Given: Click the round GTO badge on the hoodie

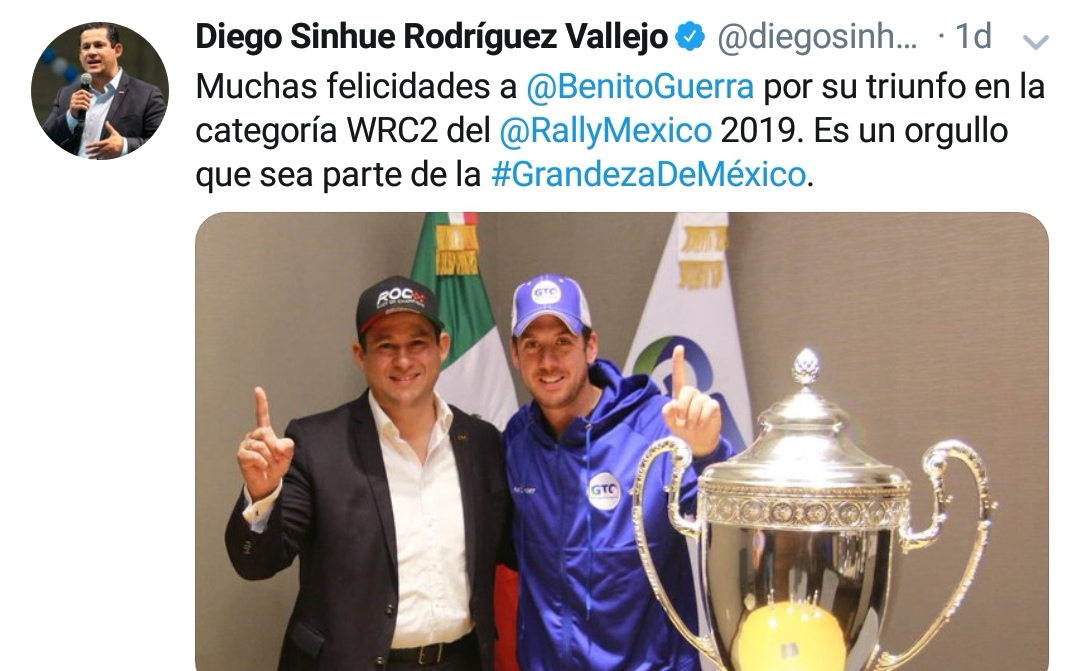Looking at the screenshot, I should (605, 491).
